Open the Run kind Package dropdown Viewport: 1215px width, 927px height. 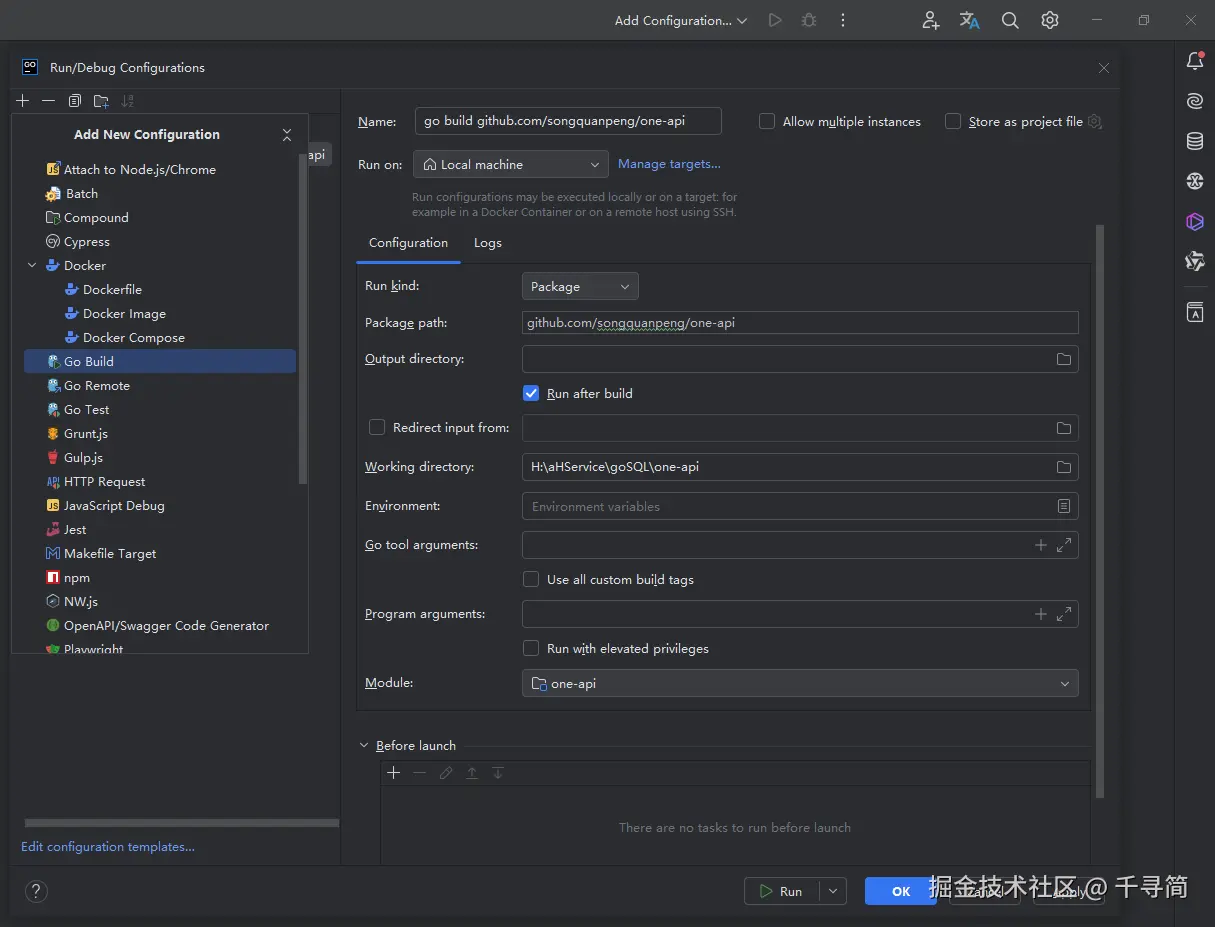click(x=580, y=286)
